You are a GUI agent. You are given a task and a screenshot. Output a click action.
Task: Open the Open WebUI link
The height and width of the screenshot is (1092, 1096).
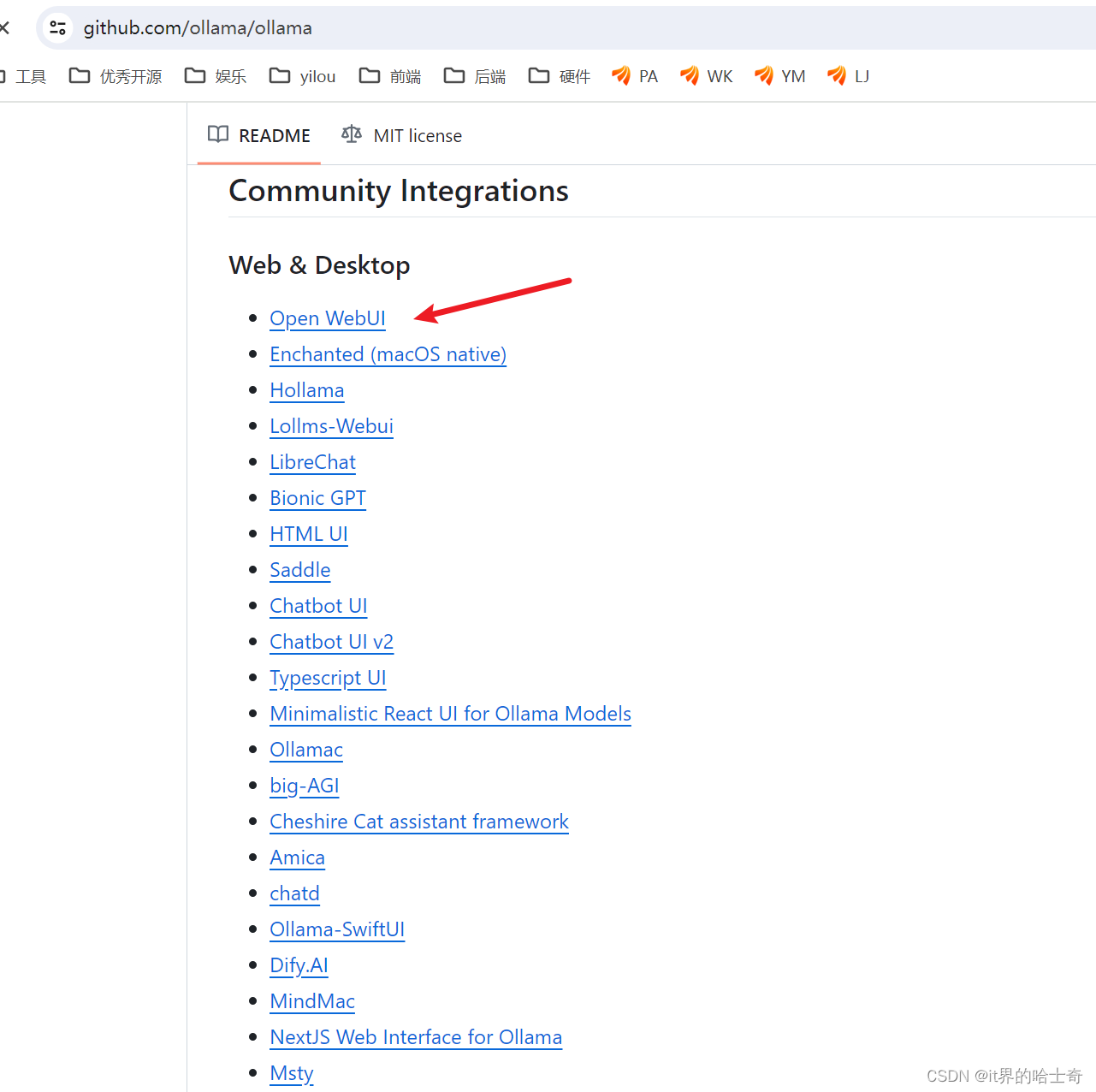[328, 318]
